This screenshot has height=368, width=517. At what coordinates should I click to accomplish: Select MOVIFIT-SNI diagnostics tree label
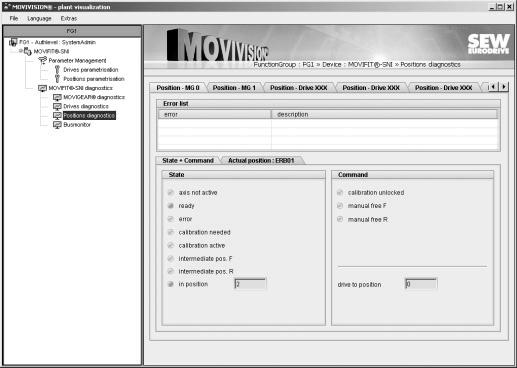click(80, 88)
